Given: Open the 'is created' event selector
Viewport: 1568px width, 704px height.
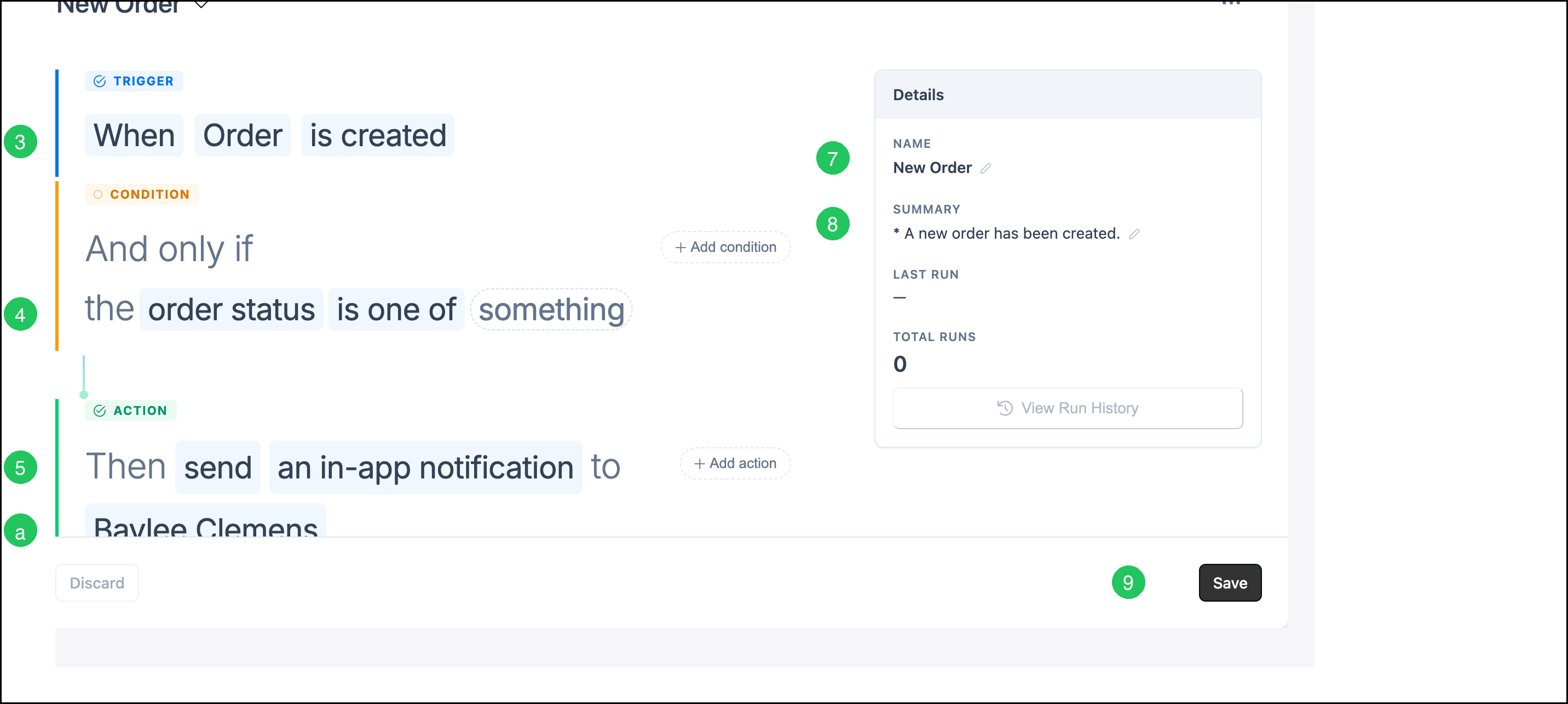Looking at the screenshot, I should (x=378, y=135).
